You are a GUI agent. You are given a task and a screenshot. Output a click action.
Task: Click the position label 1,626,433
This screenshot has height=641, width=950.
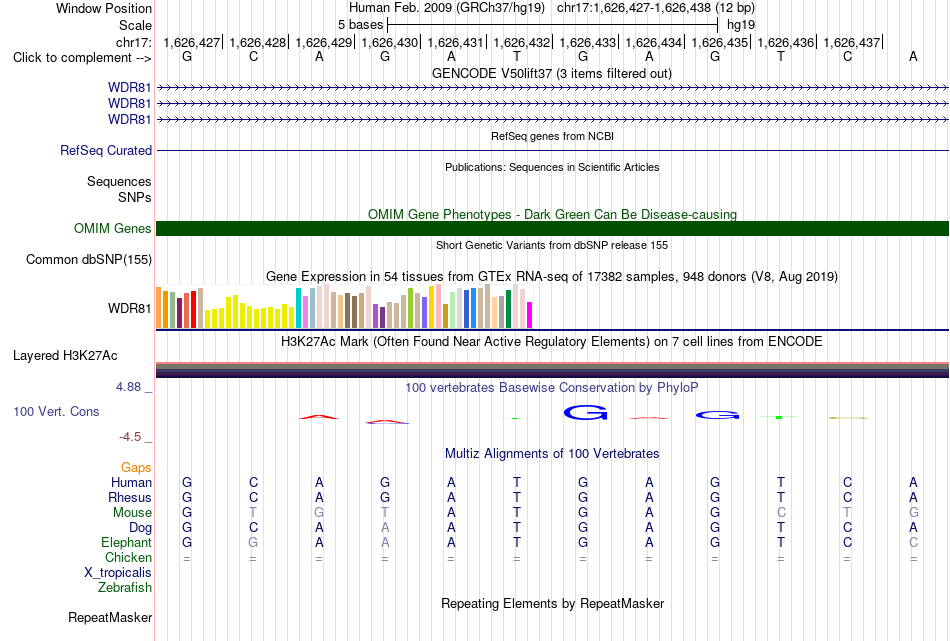588,42
